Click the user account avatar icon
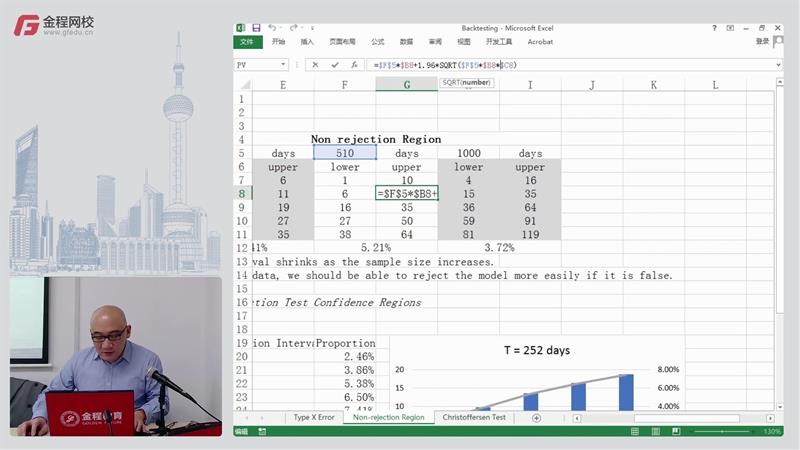Screen dimensions: 800x450 coord(779,41)
